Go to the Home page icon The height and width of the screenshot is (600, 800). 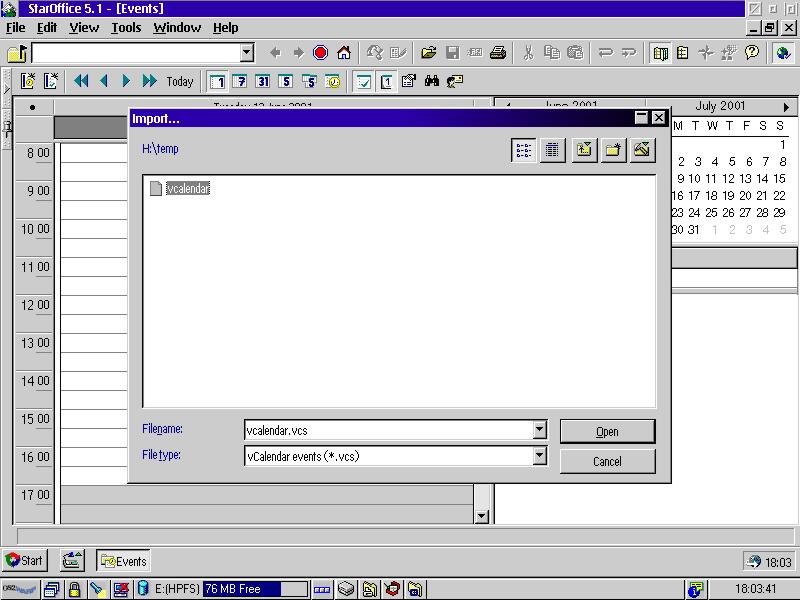[344, 53]
